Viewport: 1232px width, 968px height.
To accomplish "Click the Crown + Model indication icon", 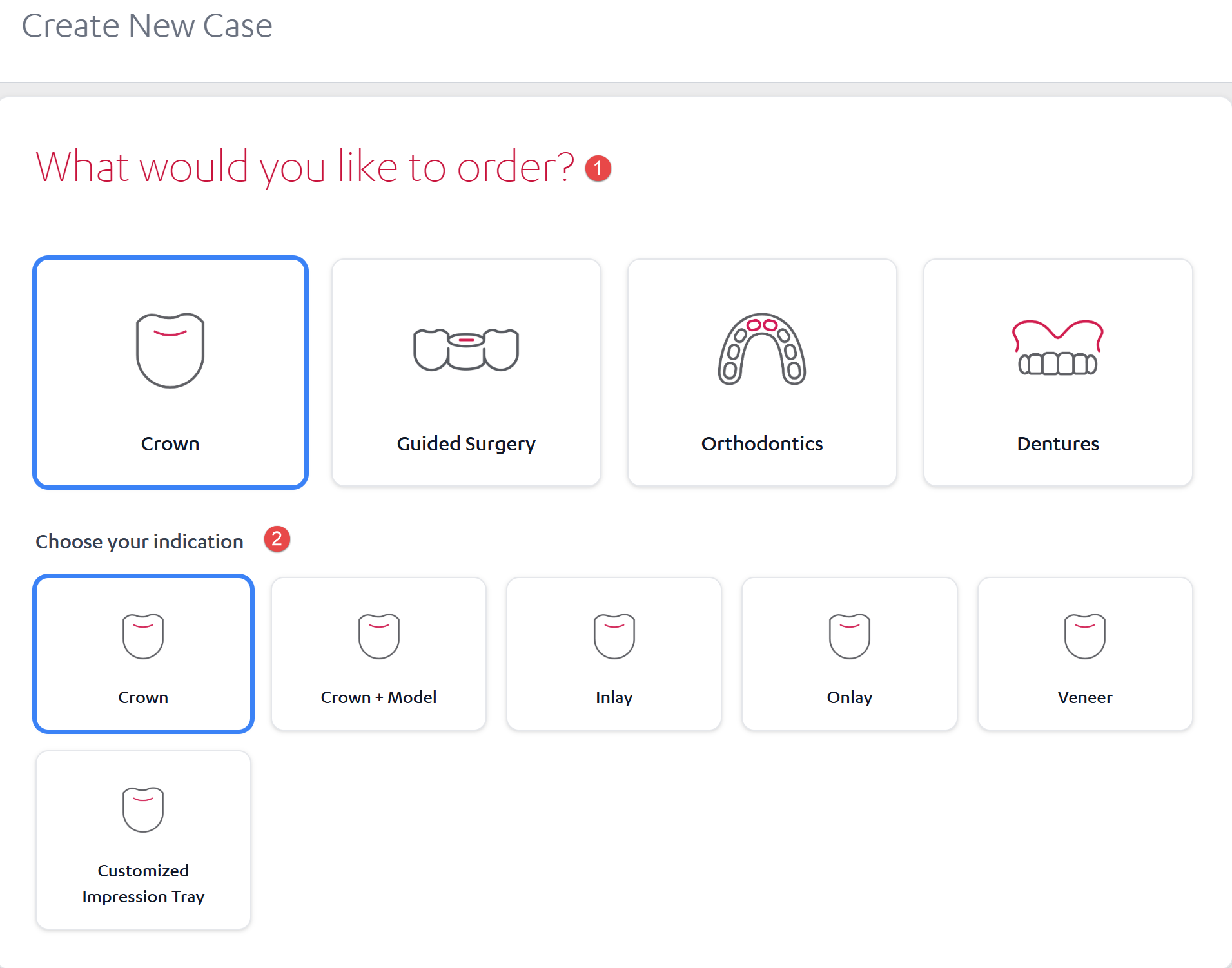I will point(379,636).
